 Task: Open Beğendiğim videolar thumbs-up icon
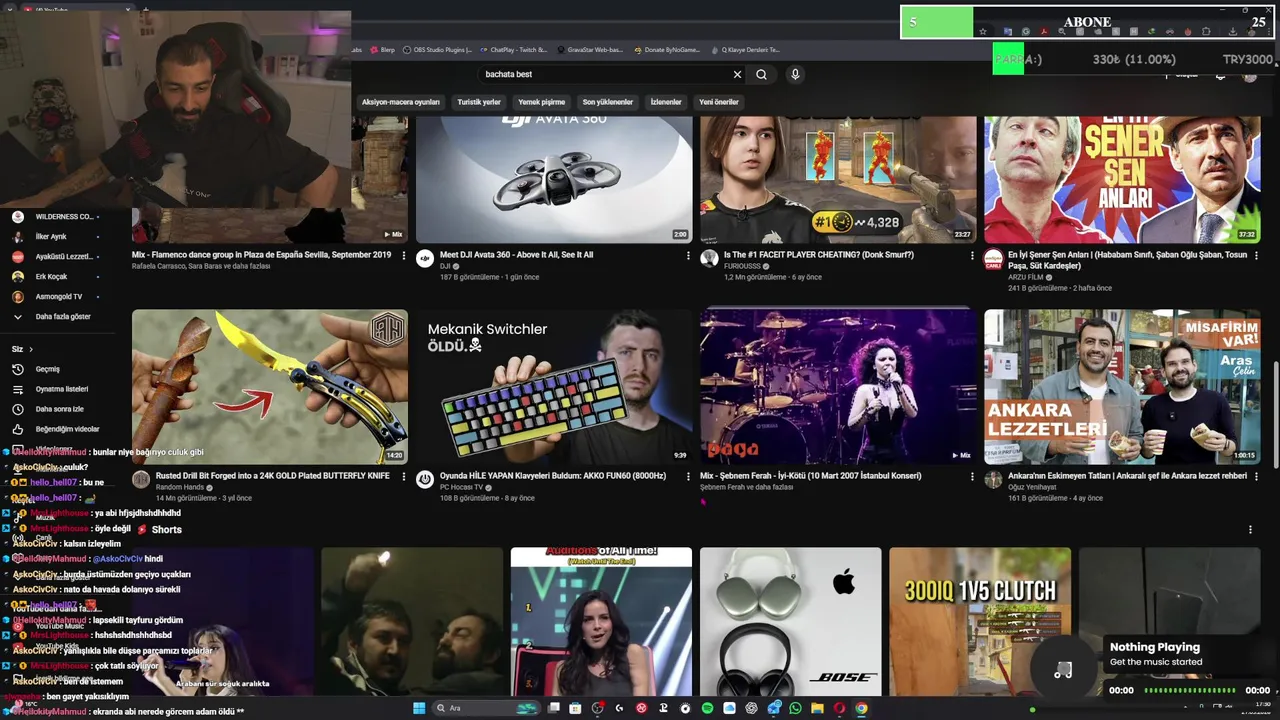pyautogui.click(x=17, y=429)
